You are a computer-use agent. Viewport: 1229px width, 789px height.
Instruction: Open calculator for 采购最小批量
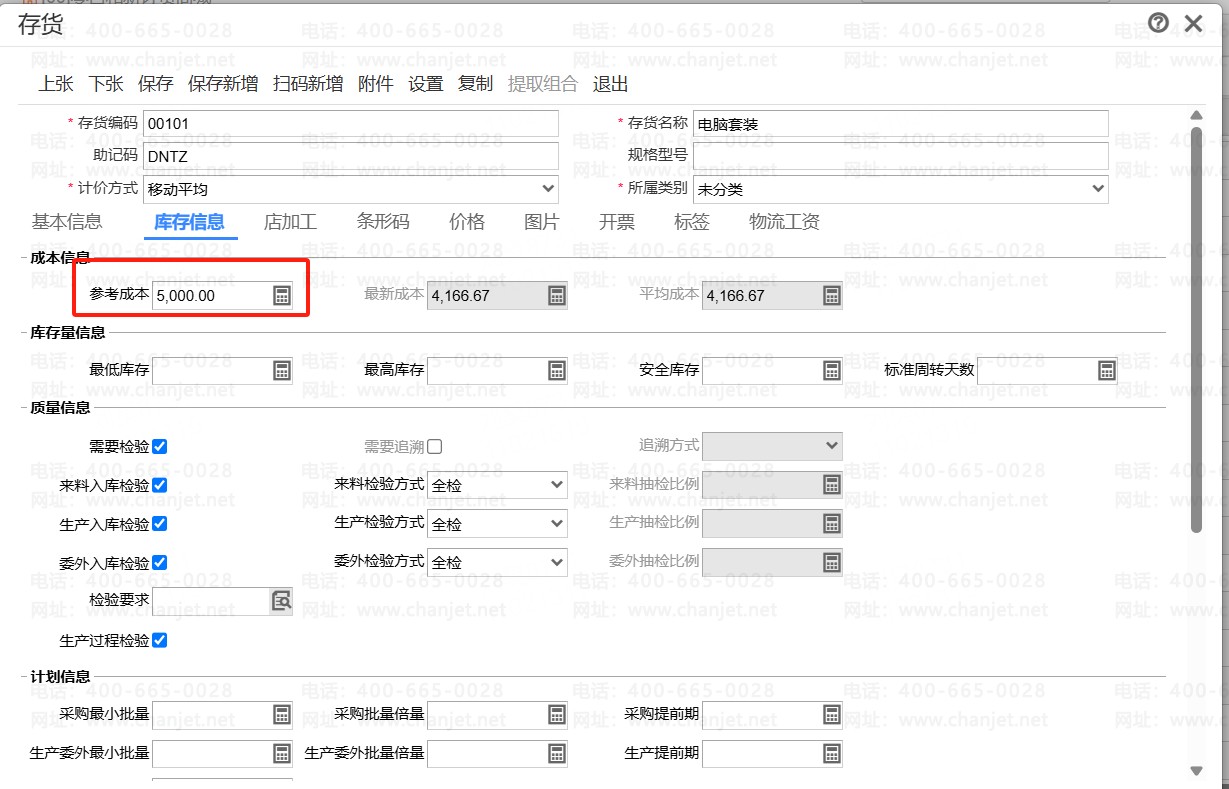(282, 714)
